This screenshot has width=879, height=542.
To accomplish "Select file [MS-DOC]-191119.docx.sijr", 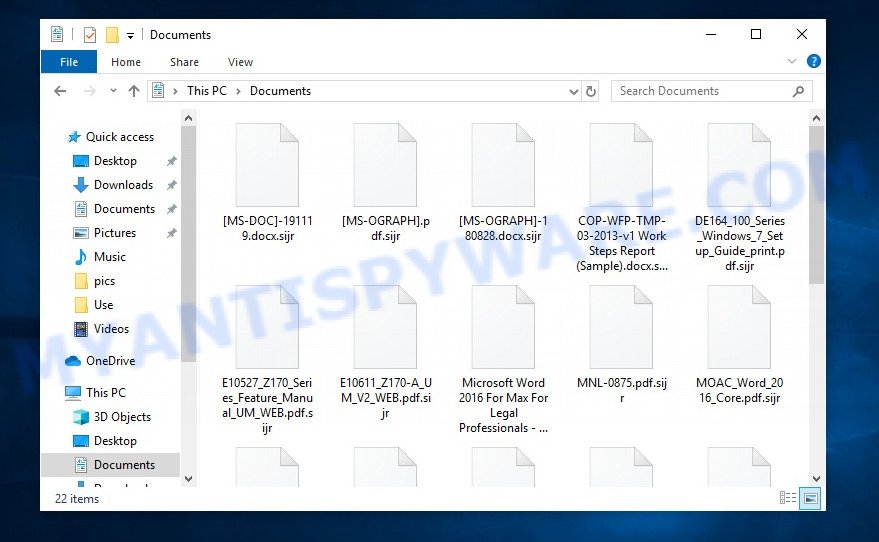I will 267,183.
